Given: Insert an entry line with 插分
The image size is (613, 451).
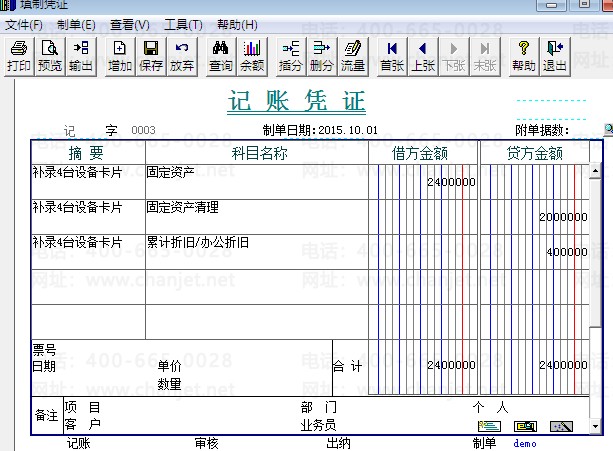Looking at the screenshot, I should 291,56.
